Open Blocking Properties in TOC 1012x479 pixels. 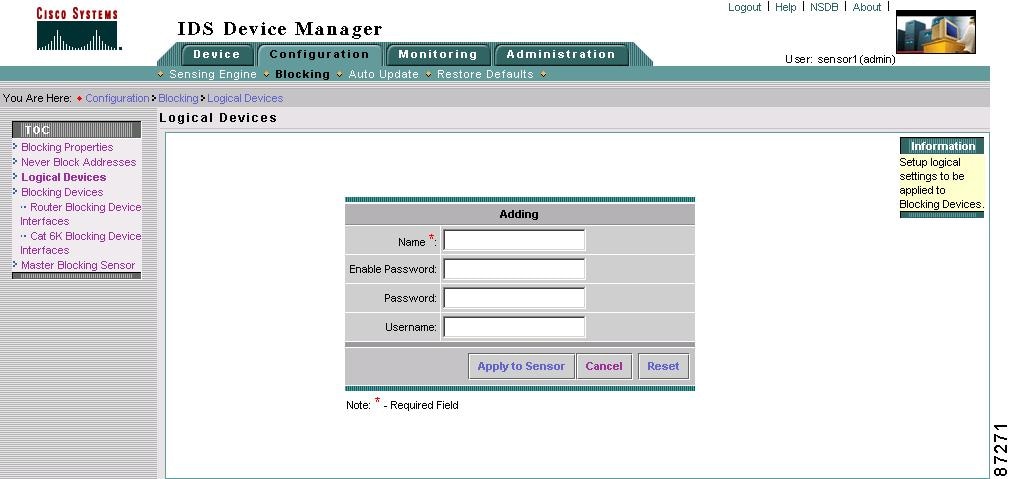[x=67, y=147]
